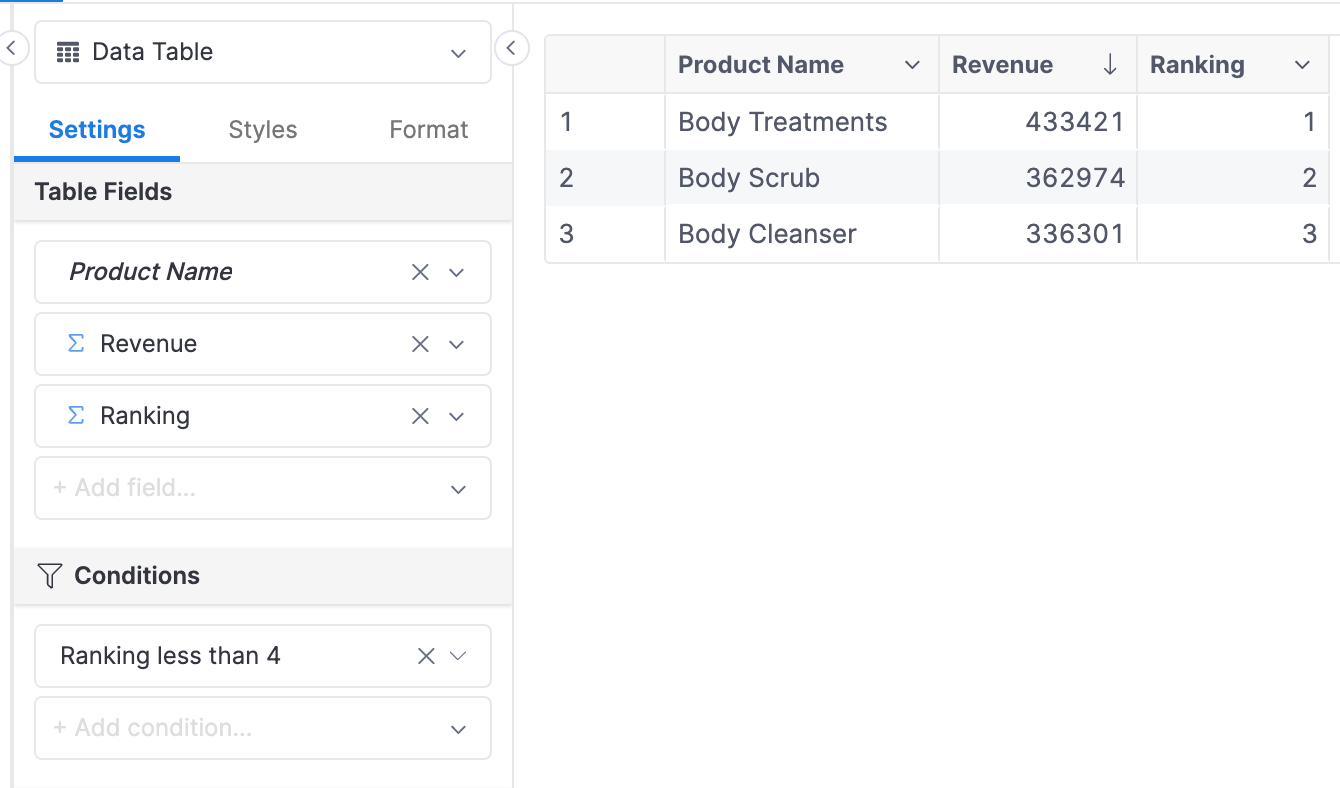This screenshot has width=1340, height=788.
Task: Click the Data Table grid icon
Action: point(68,53)
